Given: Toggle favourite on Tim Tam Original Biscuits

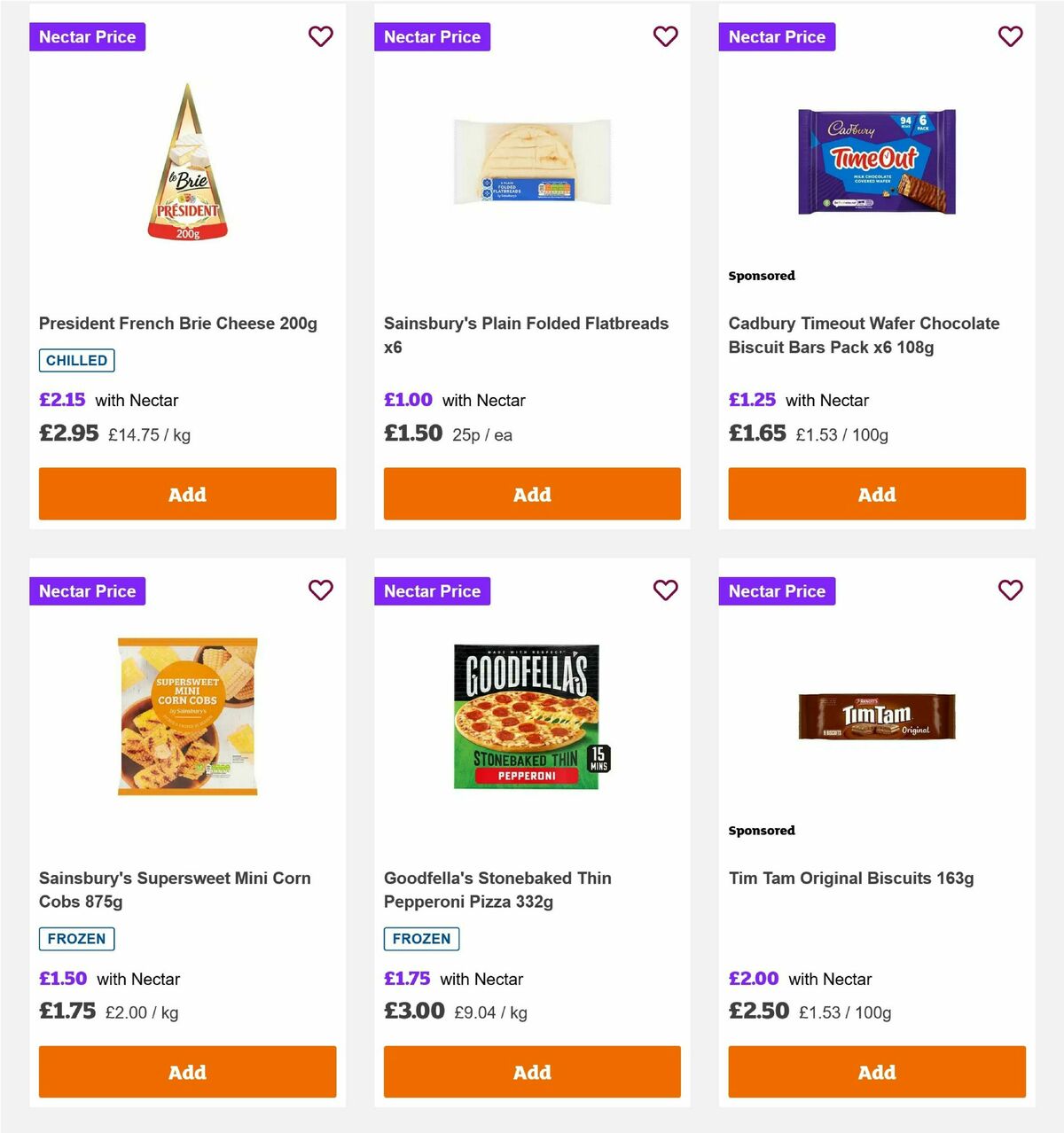Looking at the screenshot, I should (1010, 590).
